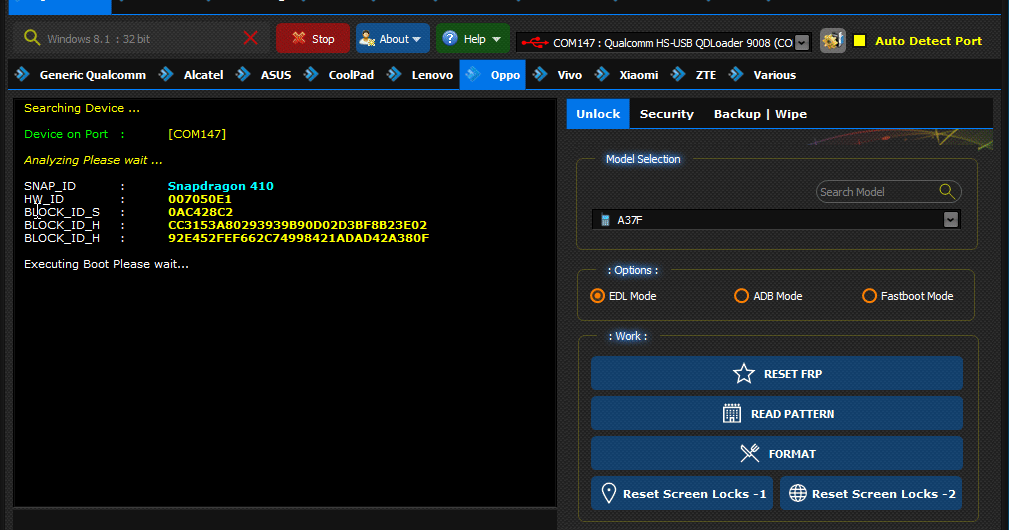Select the Oppo brand tab
Screen dimensions: 1009x530
(x=492, y=75)
